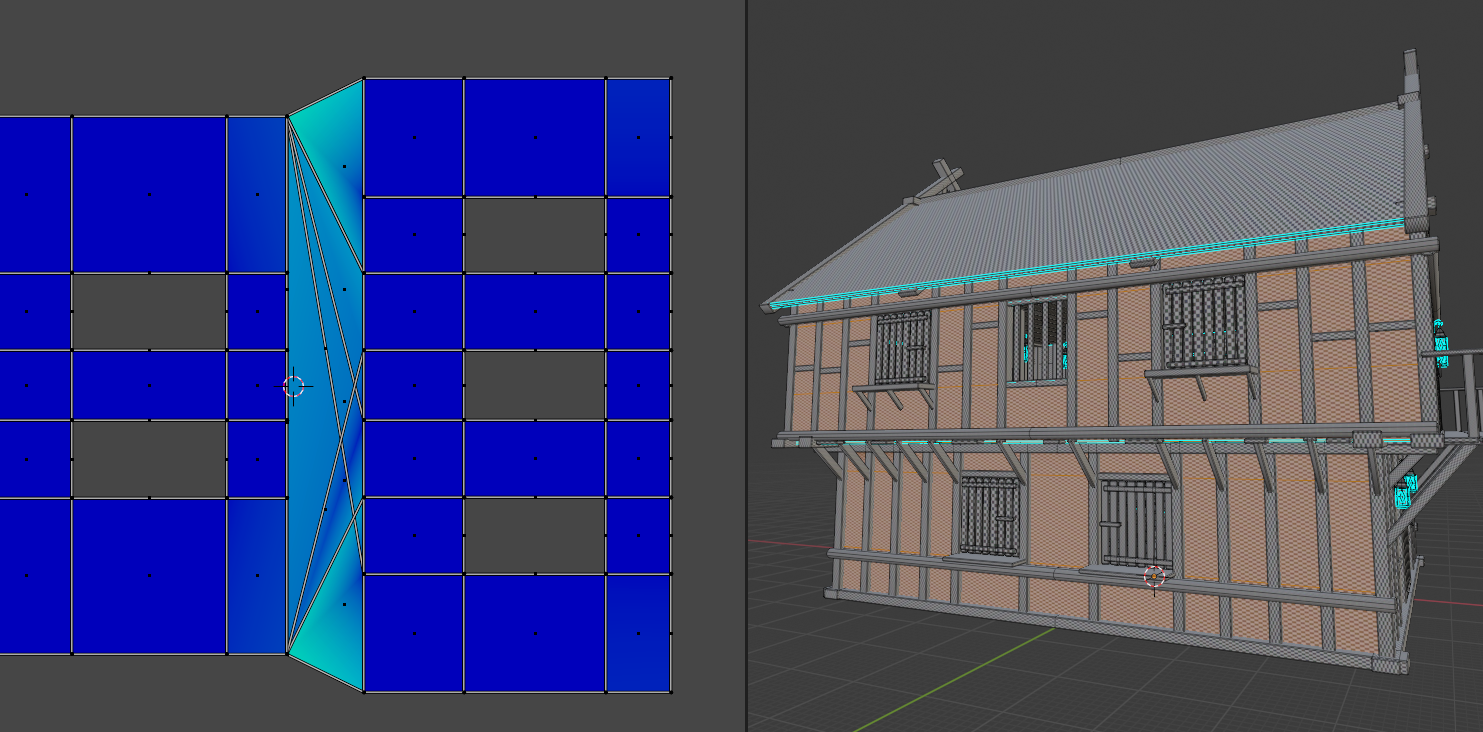1483x732 pixels.
Task: Select the upper-floor middle open window
Action: click(x=1037, y=341)
